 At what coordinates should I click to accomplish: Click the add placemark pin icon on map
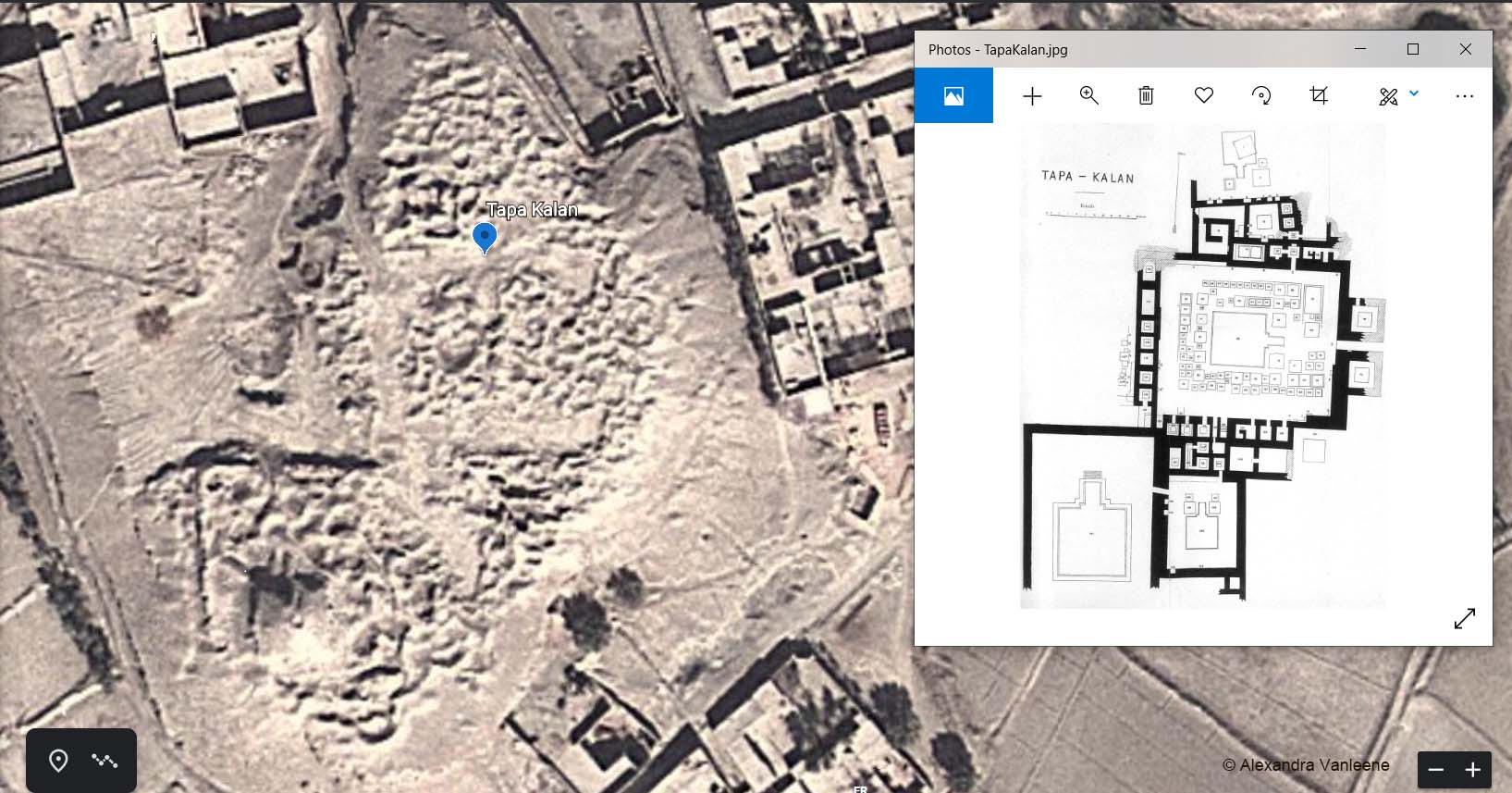58,761
